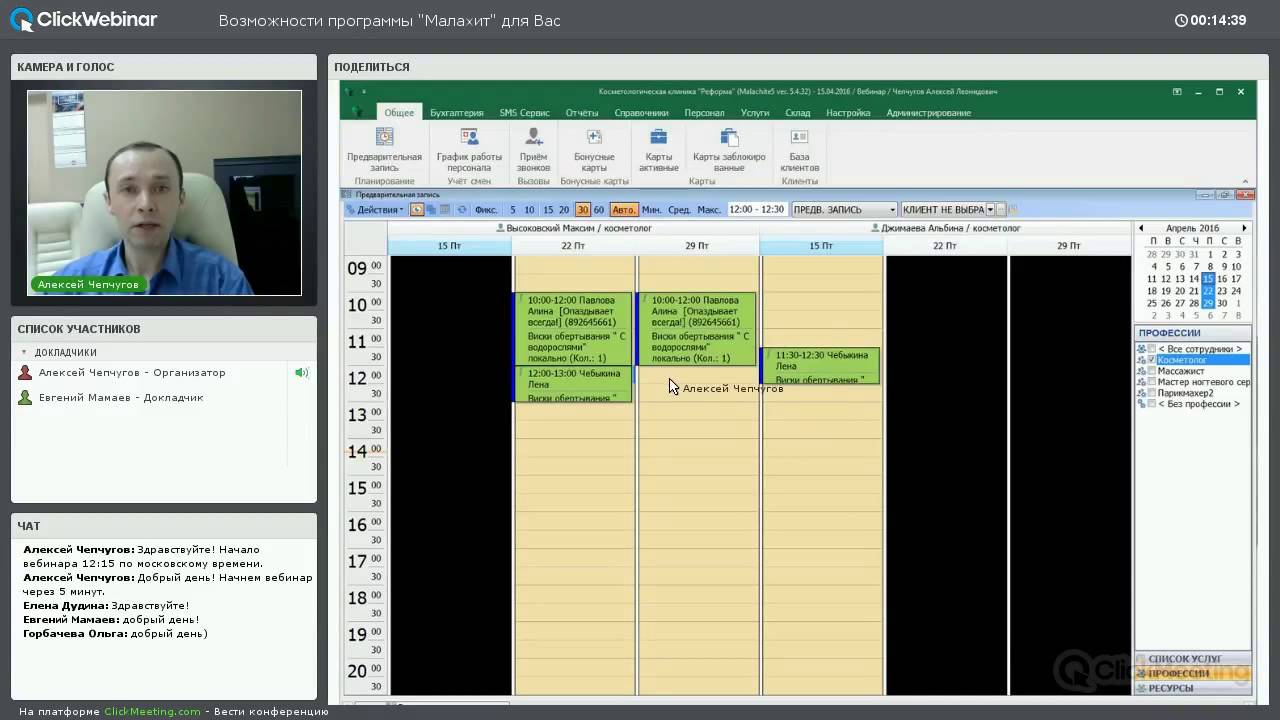Open the Персонал ribbon tab
The height and width of the screenshot is (720, 1280).
[704, 113]
